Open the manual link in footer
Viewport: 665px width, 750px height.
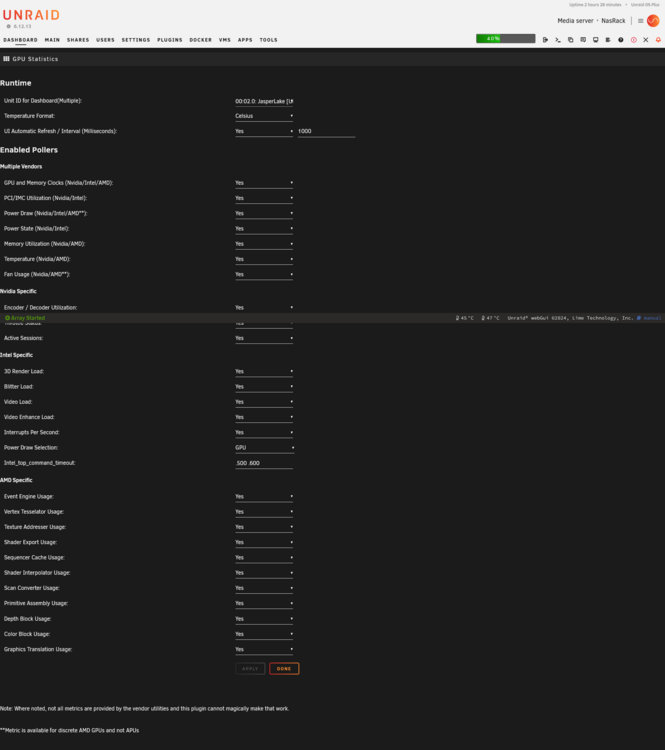649,318
